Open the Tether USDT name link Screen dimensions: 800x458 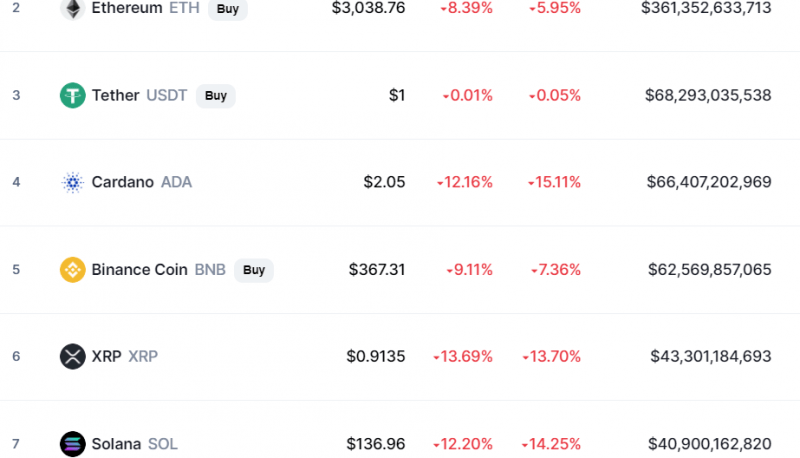[139, 95]
